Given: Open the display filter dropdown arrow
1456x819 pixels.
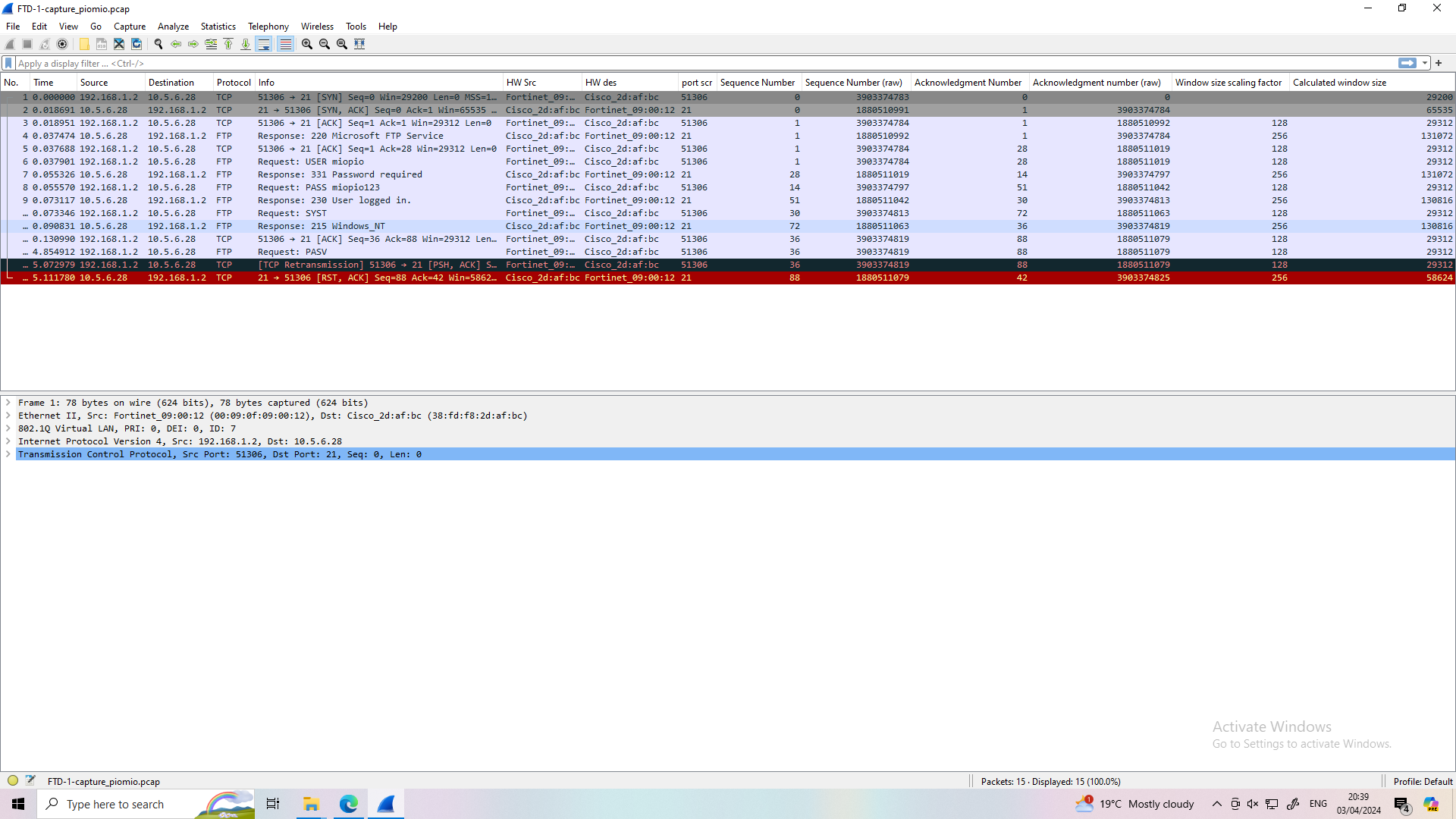Looking at the screenshot, I should tap(1424, 63).
